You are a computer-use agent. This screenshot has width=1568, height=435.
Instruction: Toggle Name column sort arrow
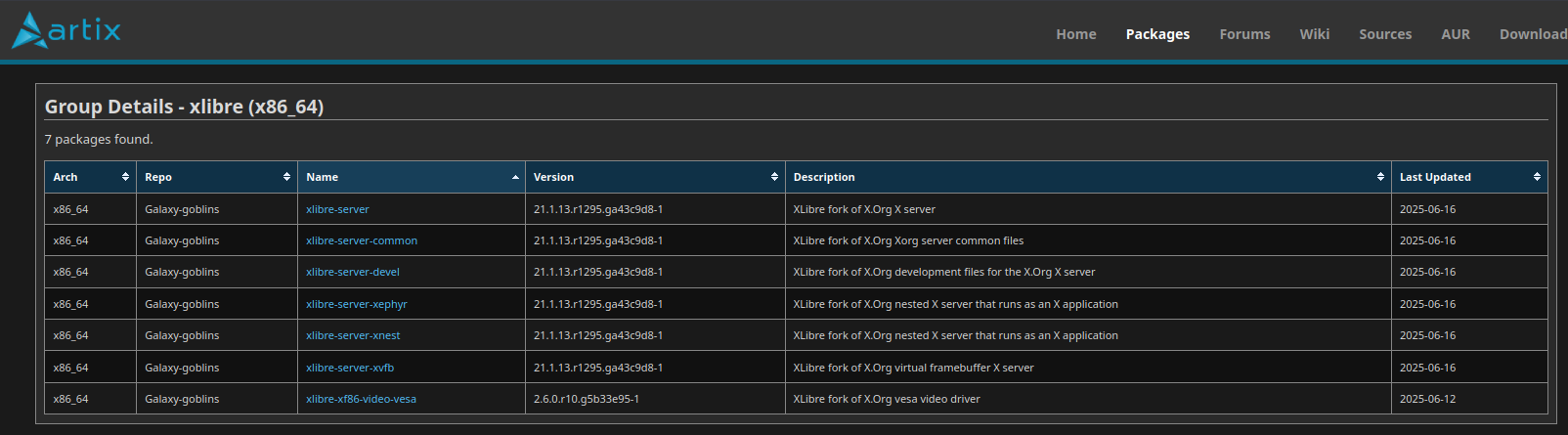coord(515,177)
